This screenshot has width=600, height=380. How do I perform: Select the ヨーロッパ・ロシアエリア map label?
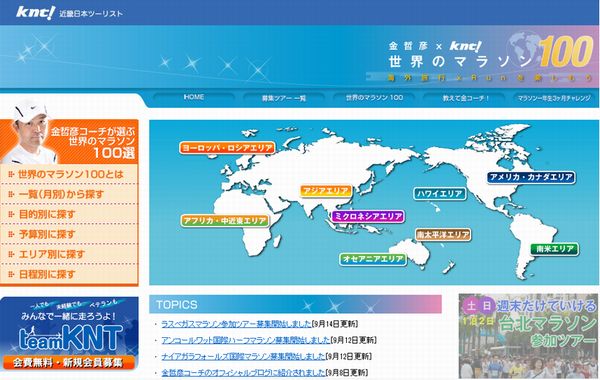tap(227, 148)
